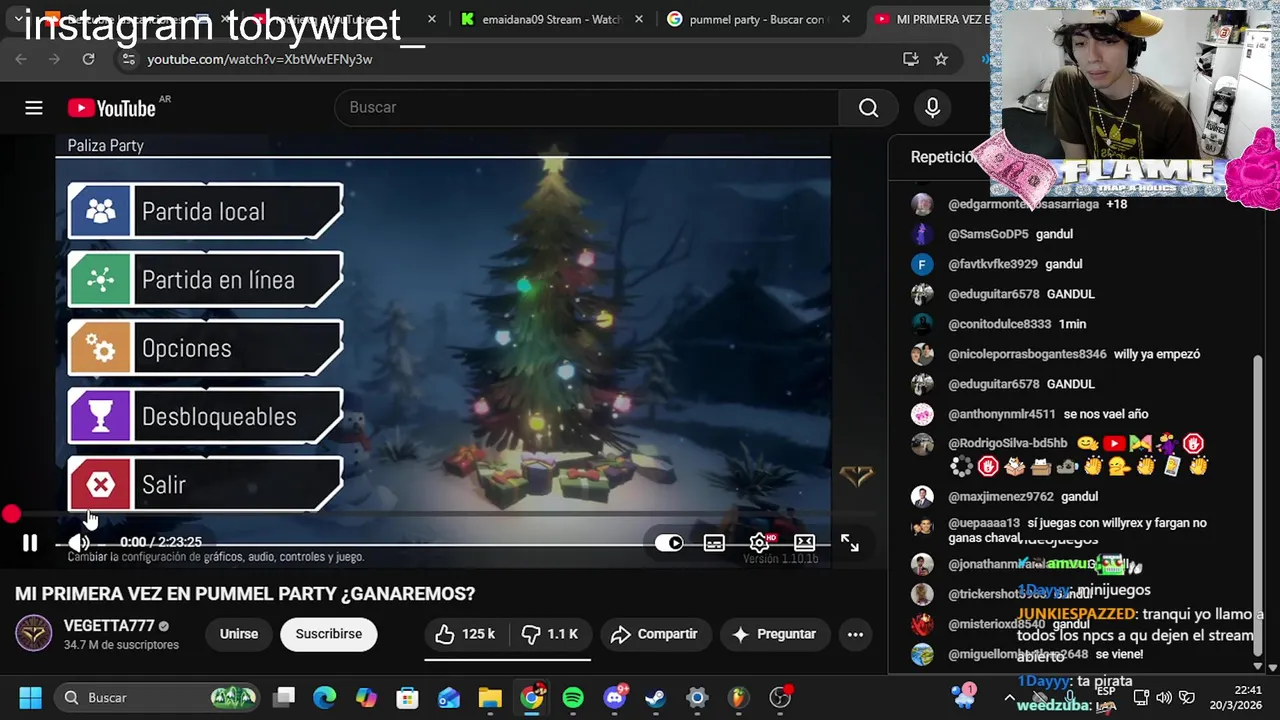This screenshot has height=720, width=1280.
Task: Open Spotify from the taskbar
Action: pyautogui.click(x=573, y=697)
